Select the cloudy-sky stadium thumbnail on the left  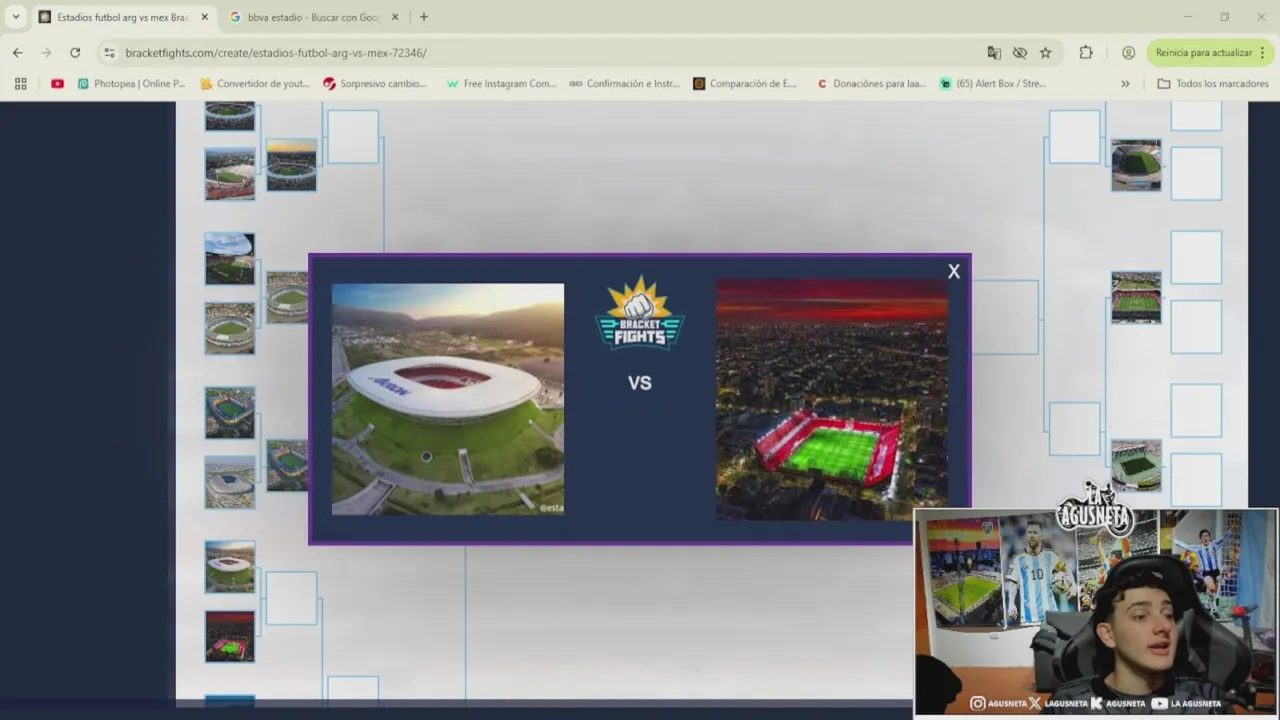click(230, 258)
